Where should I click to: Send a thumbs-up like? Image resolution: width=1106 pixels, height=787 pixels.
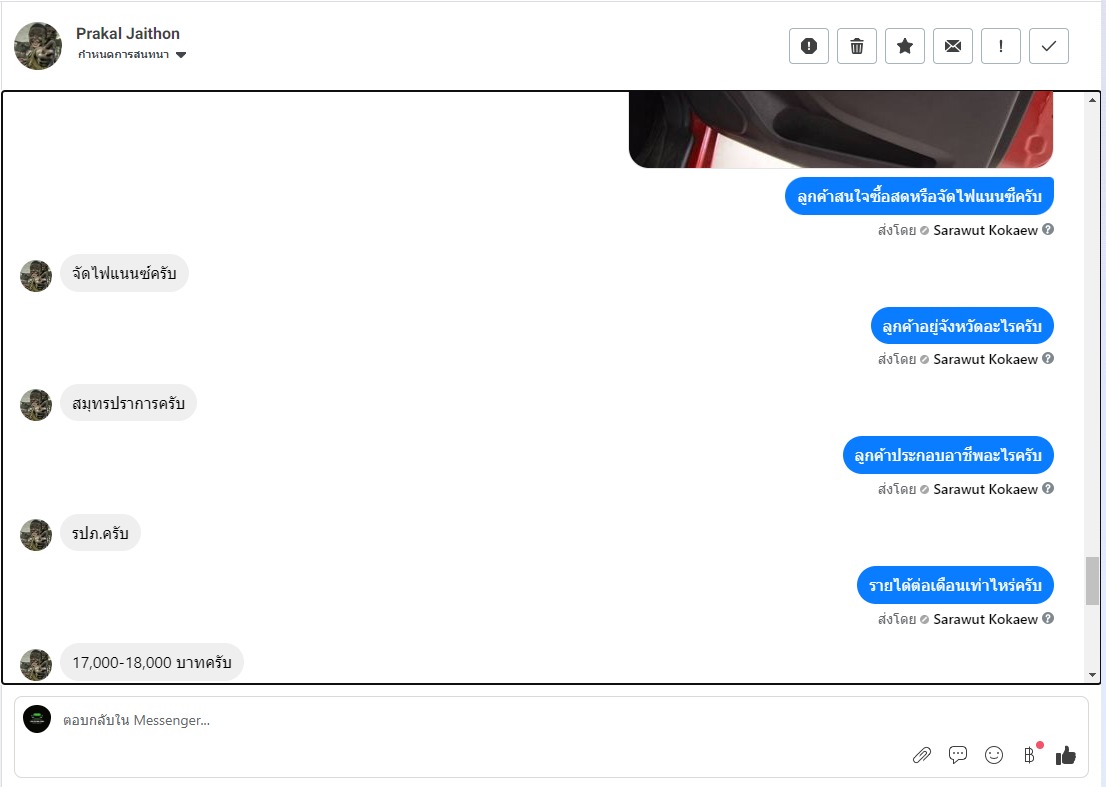coord(1066,755)
